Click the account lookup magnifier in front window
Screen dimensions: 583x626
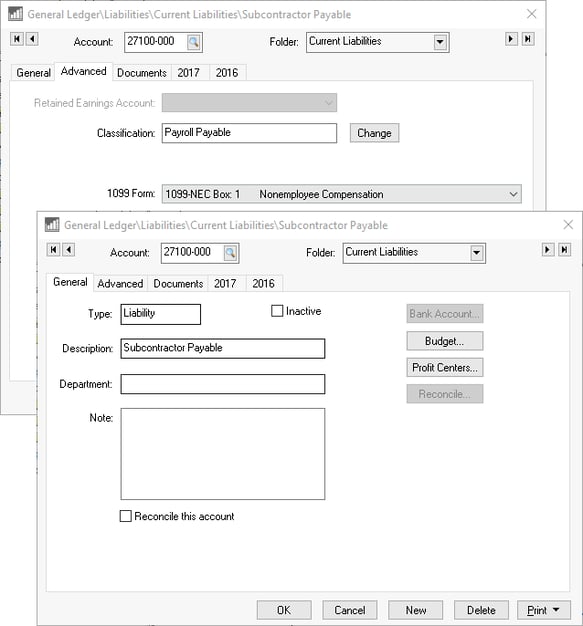coord(230,253)
